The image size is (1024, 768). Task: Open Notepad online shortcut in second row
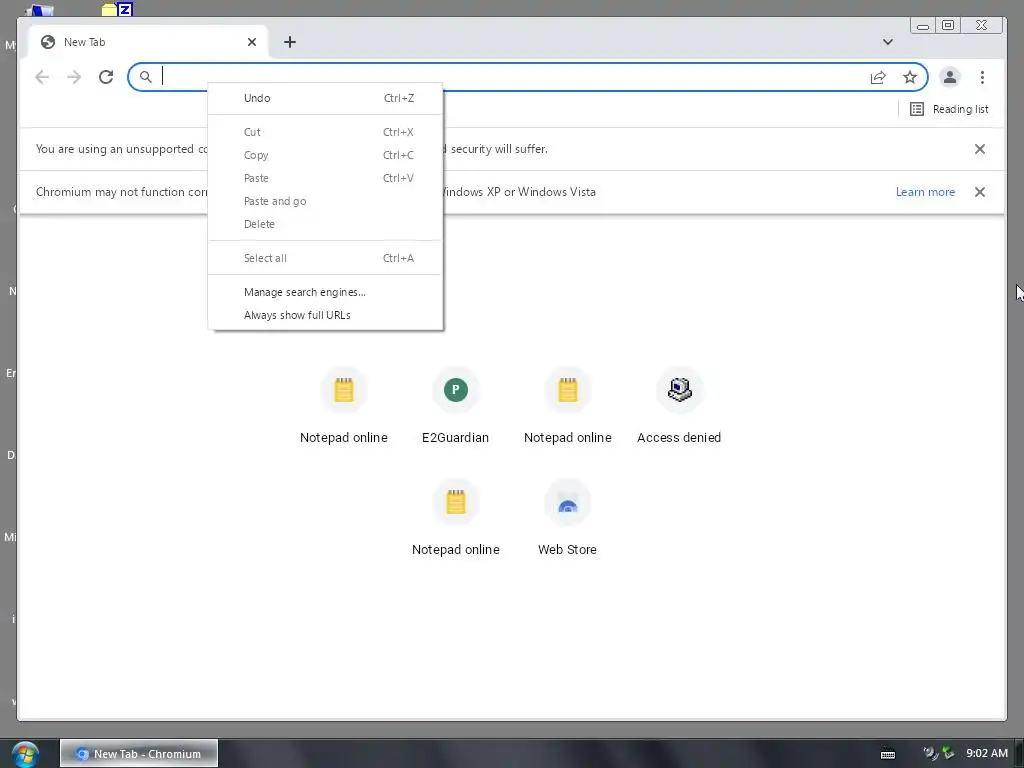[456, 518]
